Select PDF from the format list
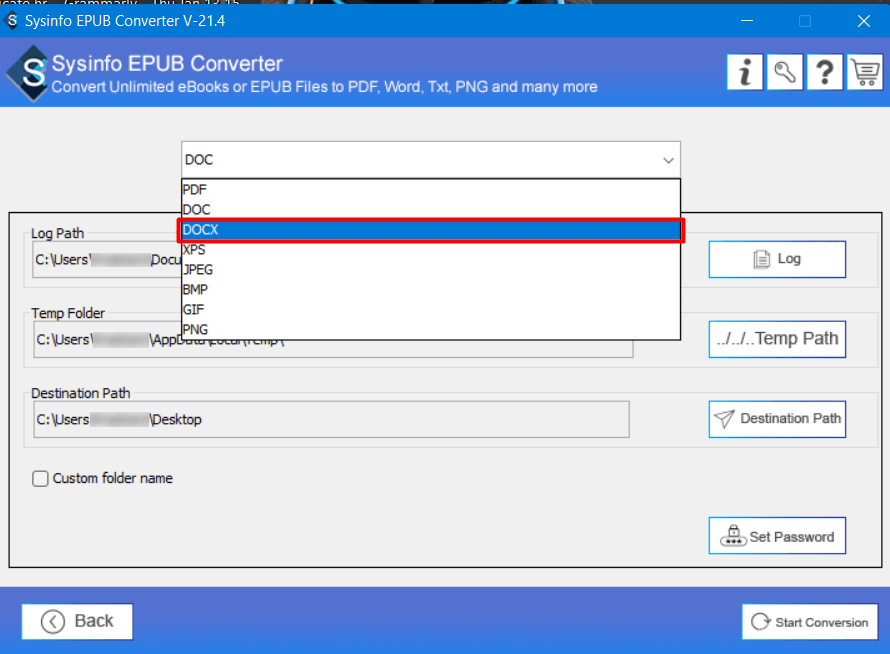The height and width of the screenshot is (654, 890). (431, 190)
